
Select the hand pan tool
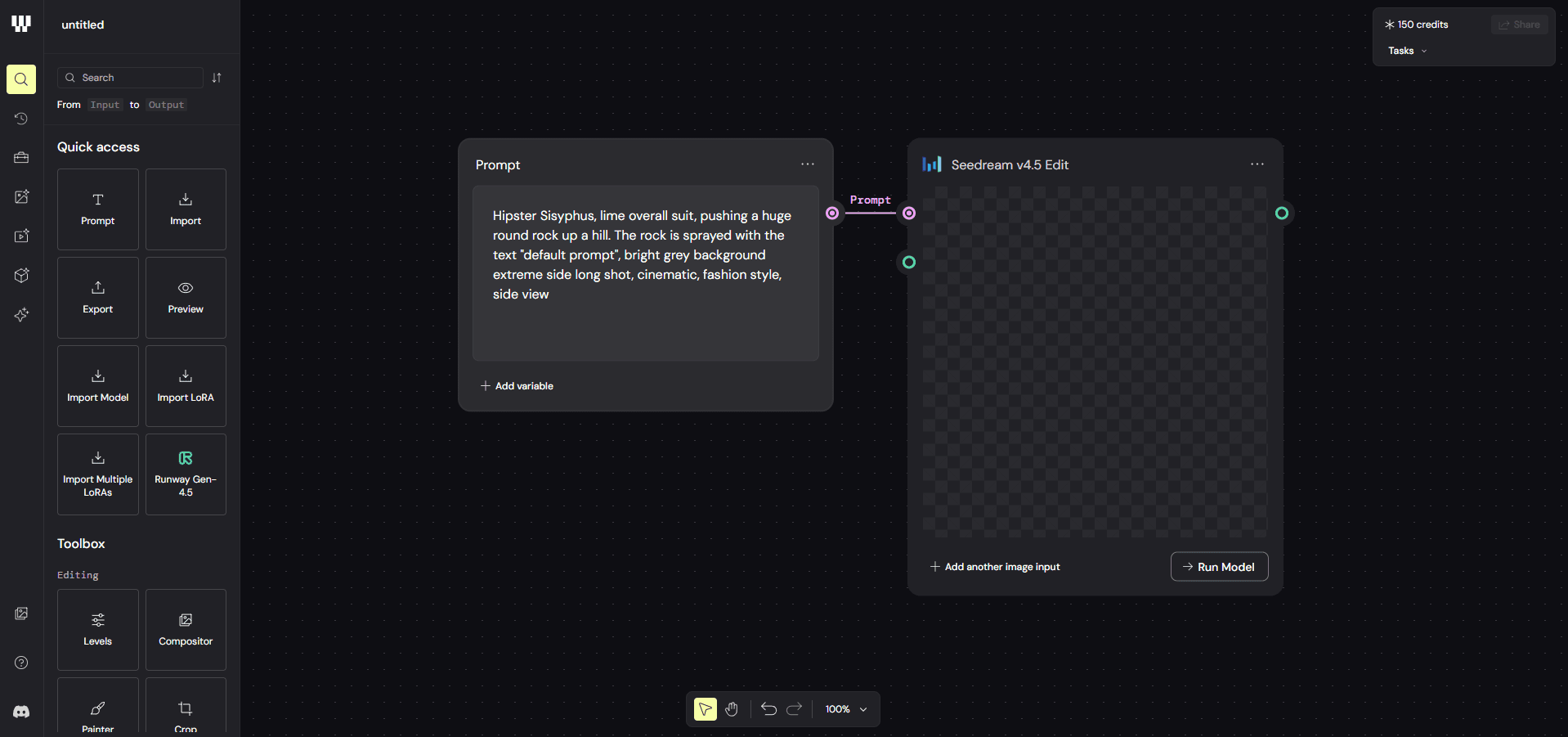(x=732, y=709)
